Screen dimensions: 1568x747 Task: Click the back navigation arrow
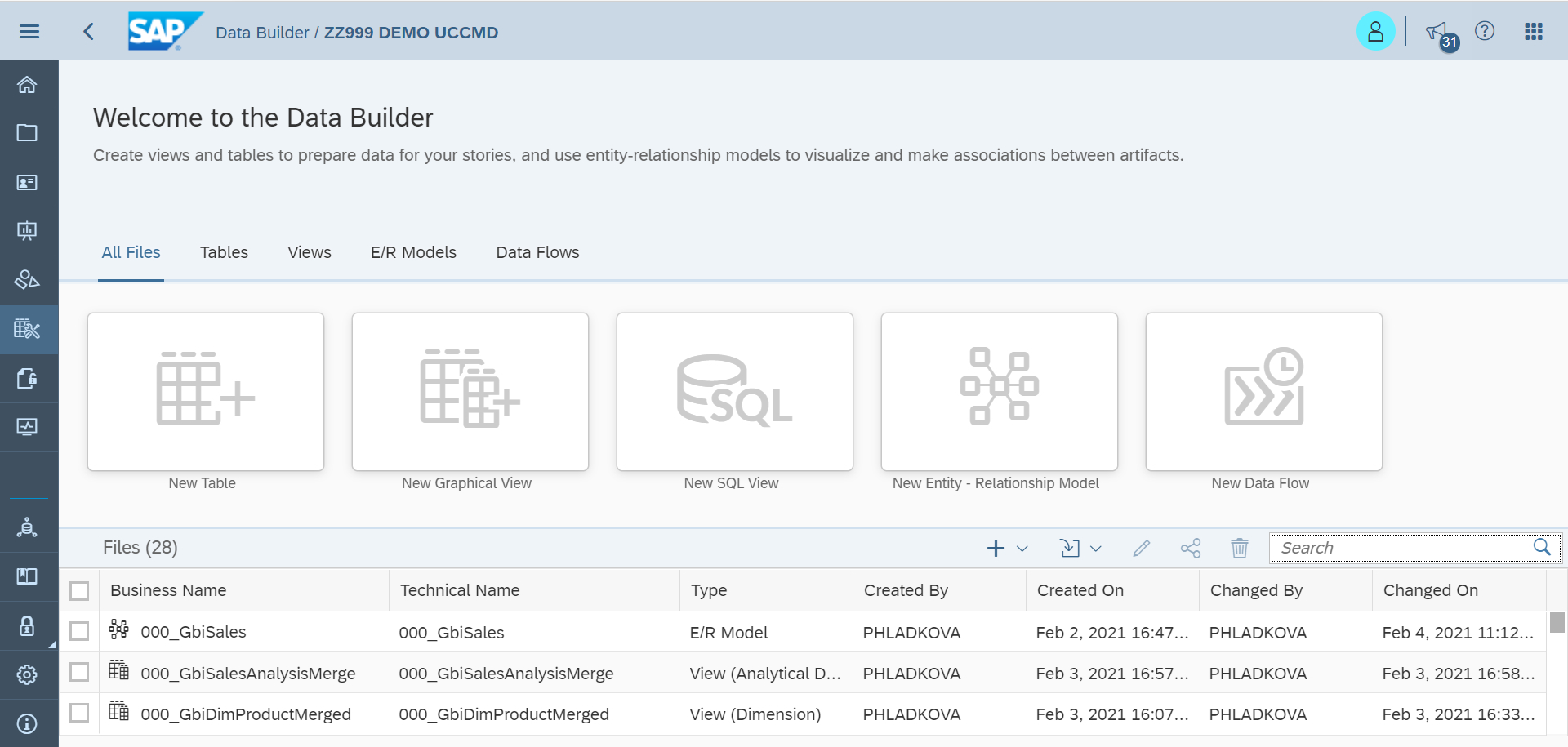click(x=88, y=32)
